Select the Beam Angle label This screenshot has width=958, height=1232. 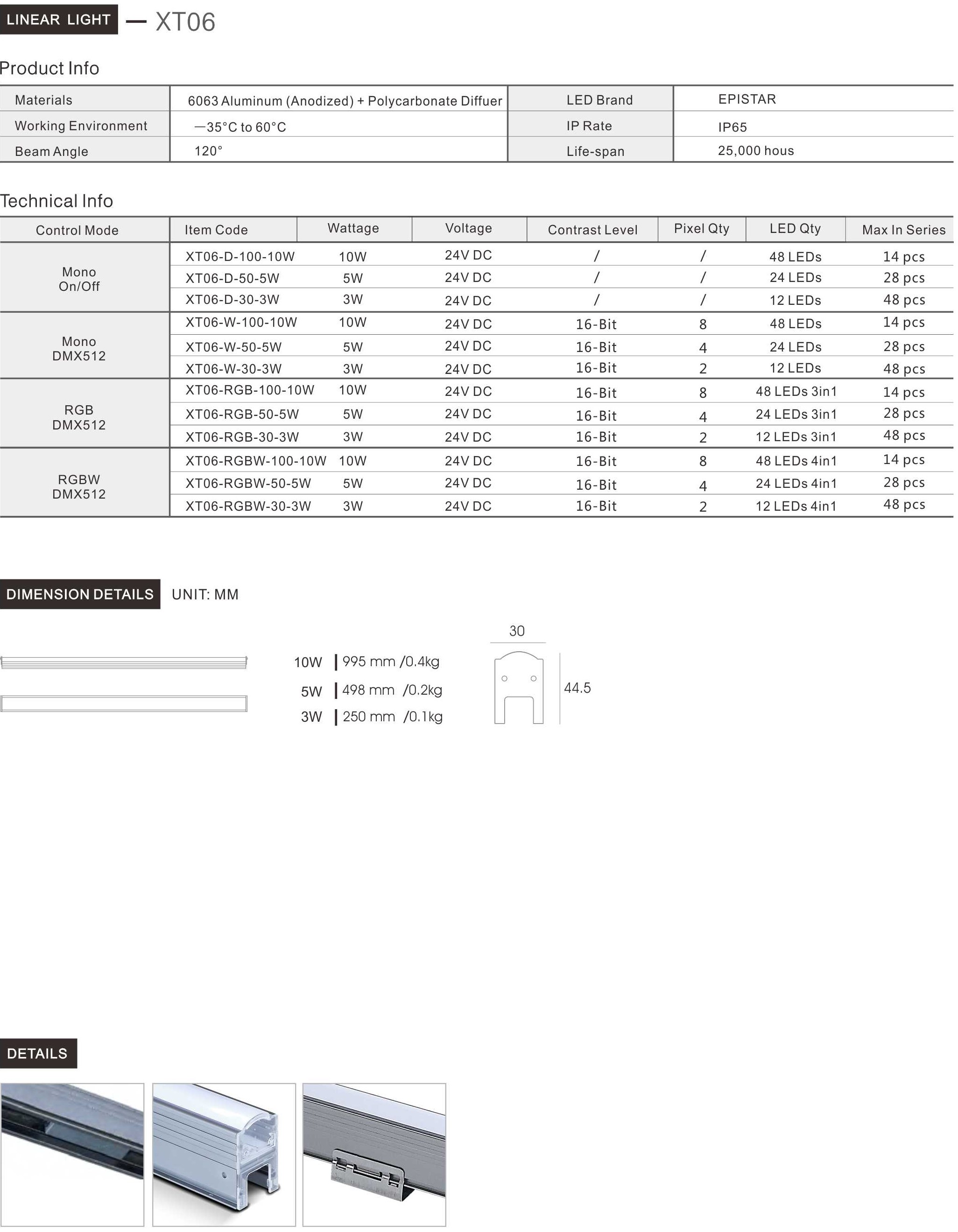pyautogui.click(x=51, y=152)
